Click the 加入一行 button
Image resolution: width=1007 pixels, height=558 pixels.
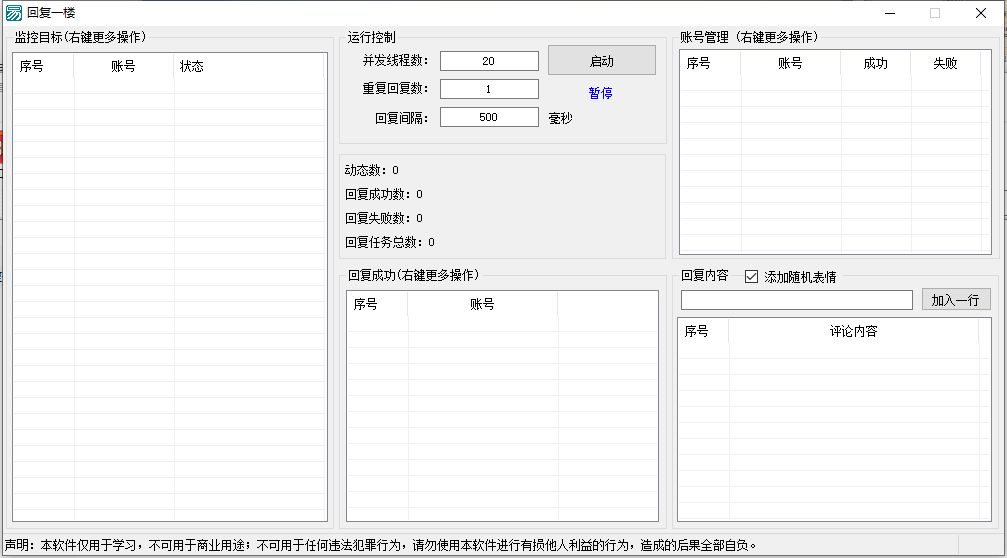coord(955,300)
